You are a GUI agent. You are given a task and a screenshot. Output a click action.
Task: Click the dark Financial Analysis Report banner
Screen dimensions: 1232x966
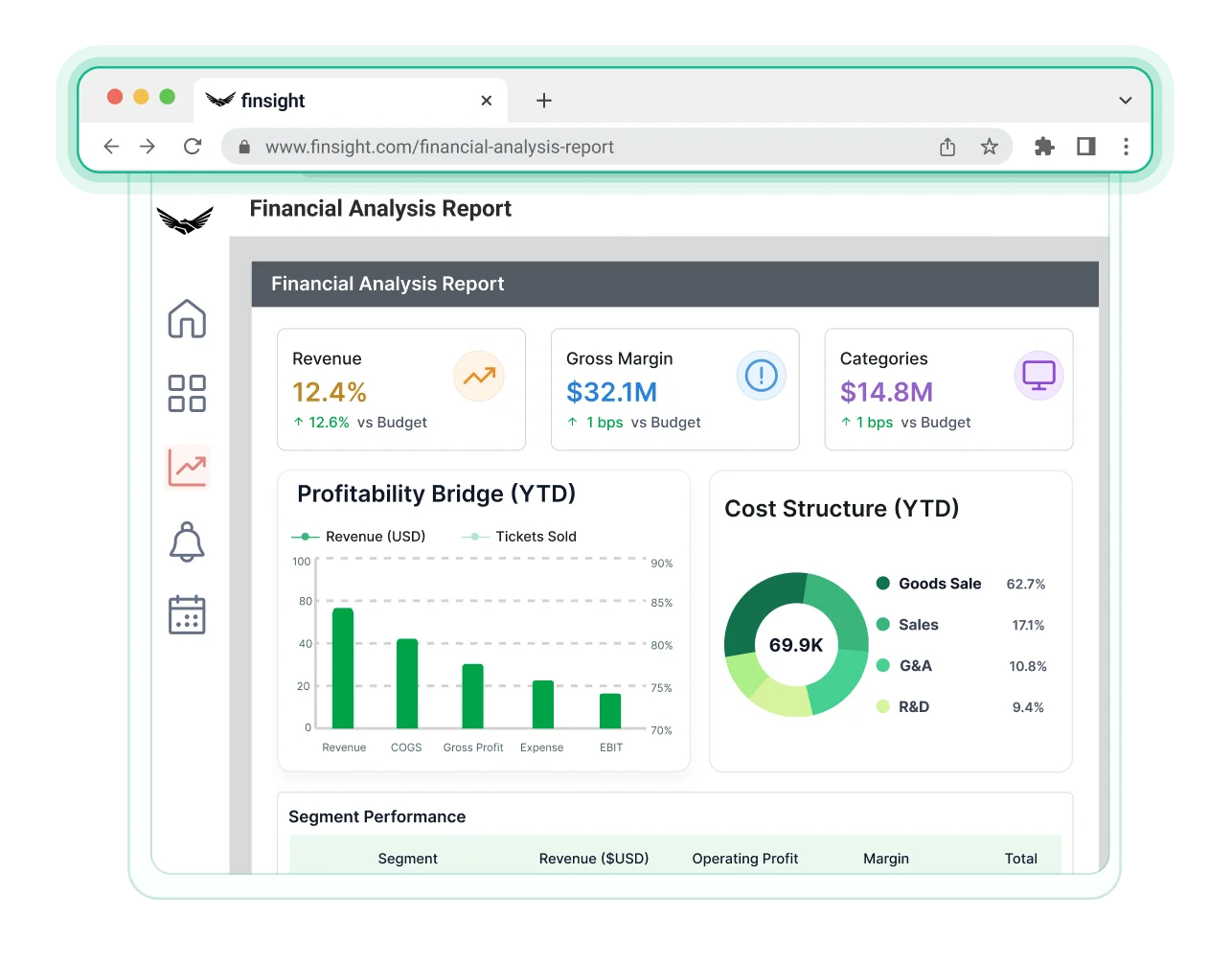[x=675, y=284]
